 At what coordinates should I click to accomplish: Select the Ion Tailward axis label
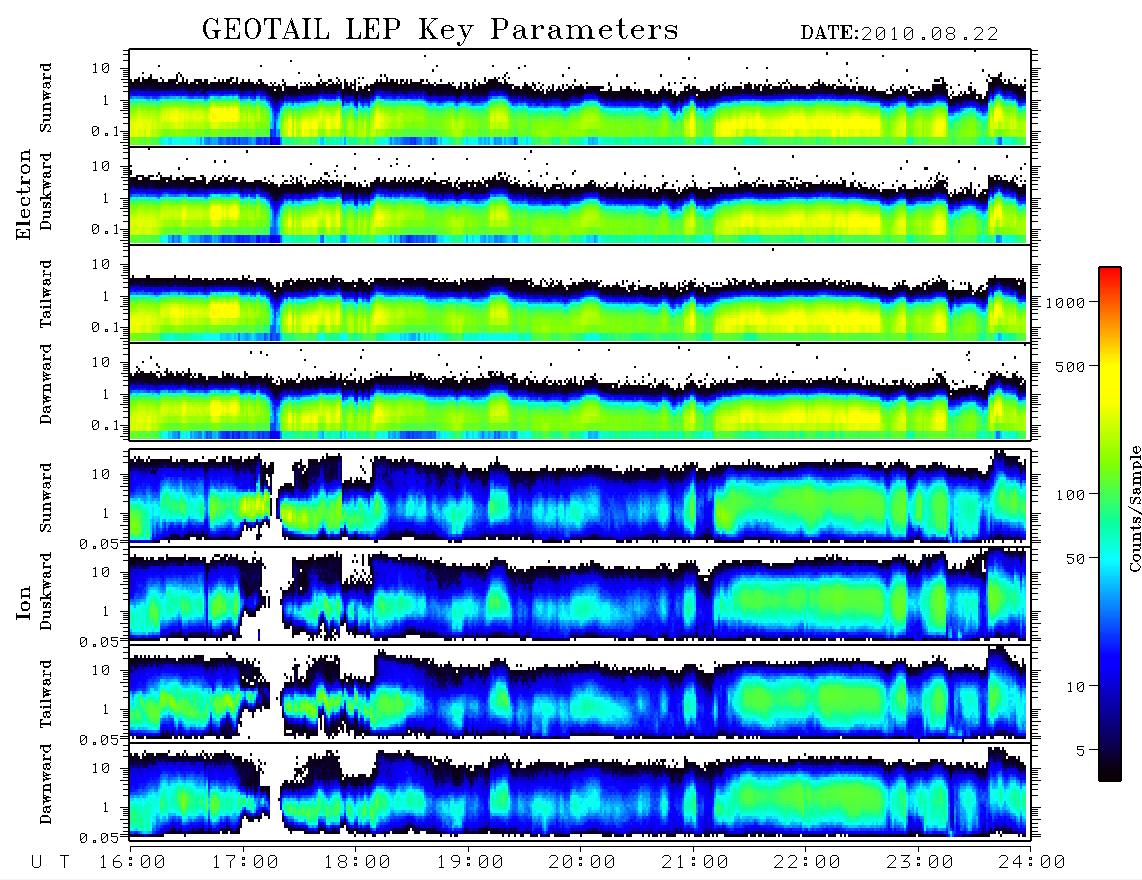pos(46,694)
